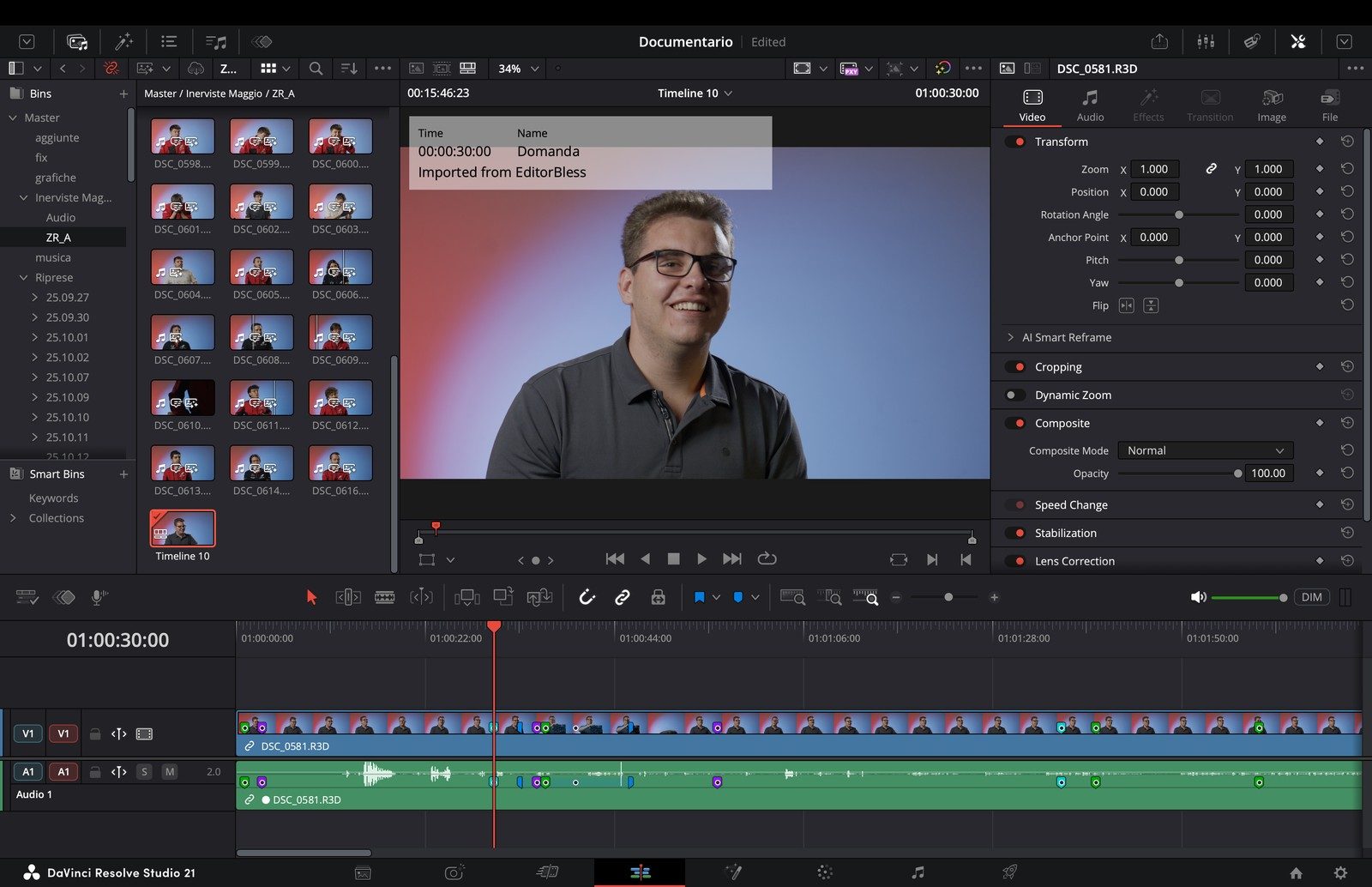The height and width of the screenshot is (887, 1372).
Task: Open the viewer zoom 34% dropdown
Action: [519, 69]
